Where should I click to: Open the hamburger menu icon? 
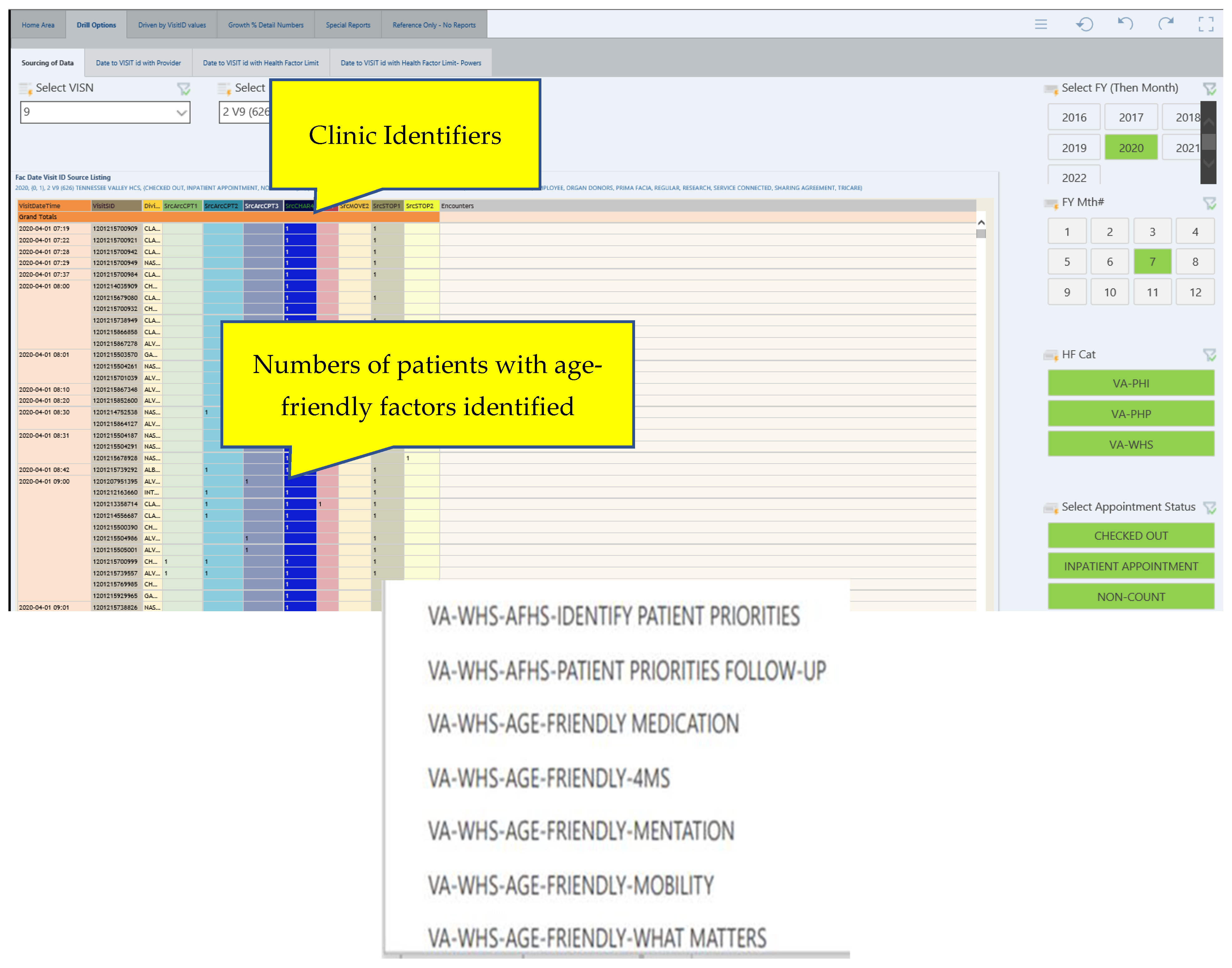(1041, 24)
